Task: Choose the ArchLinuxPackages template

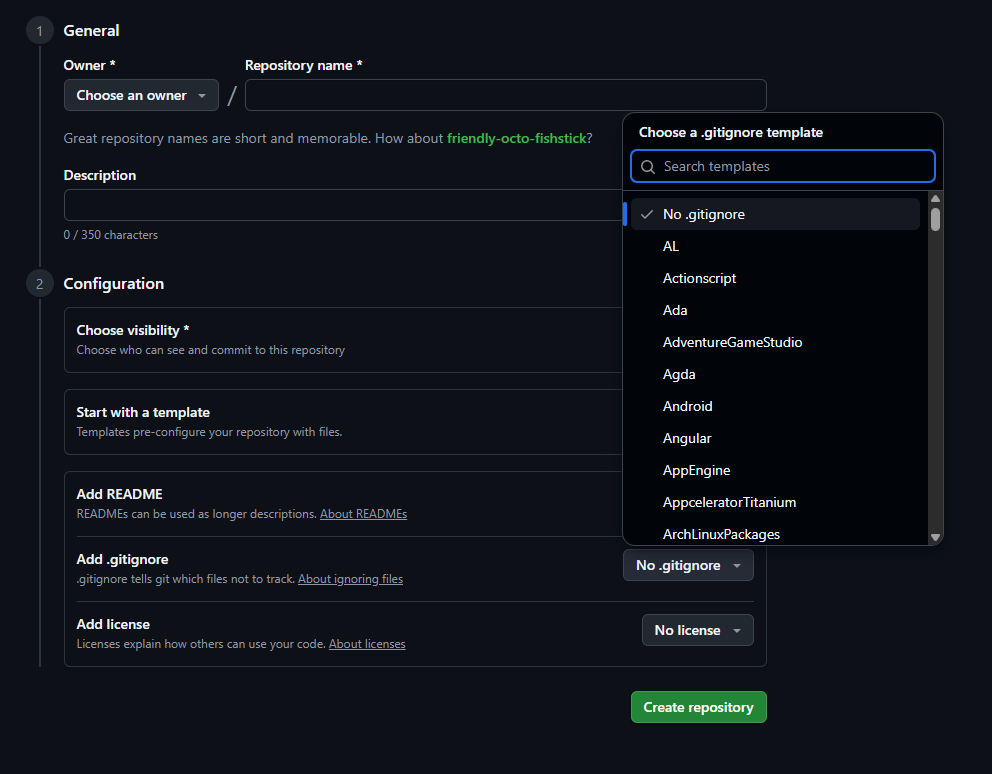Action: point(775,534)
